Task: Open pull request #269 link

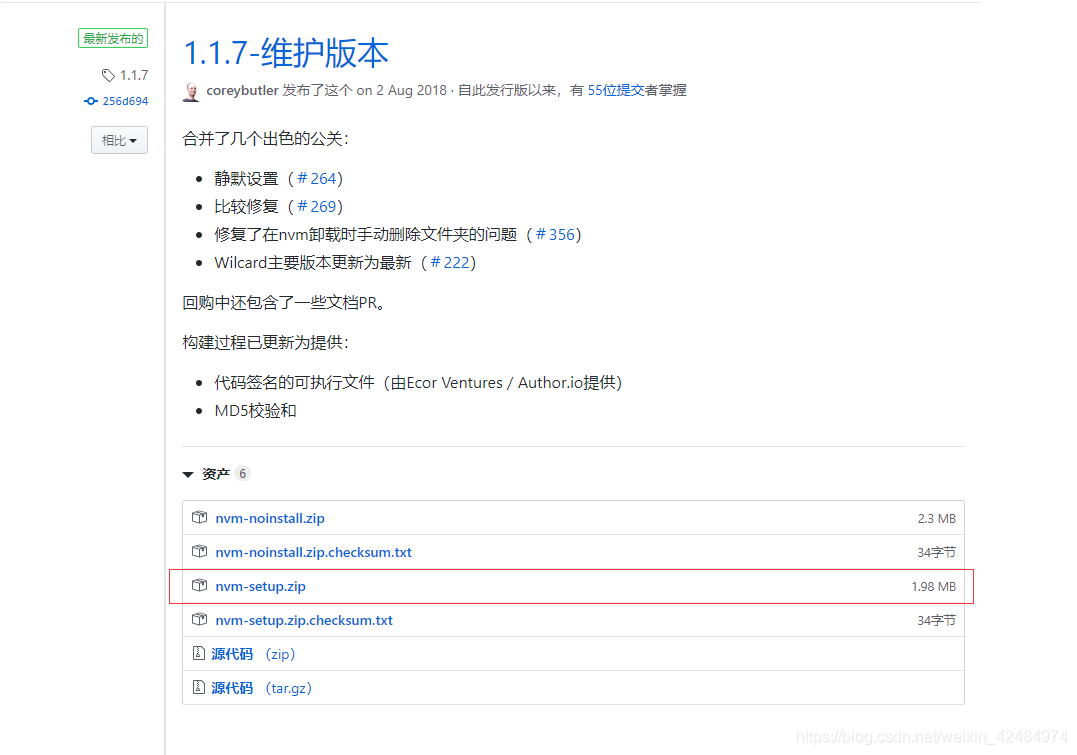Action: point(317,207)
